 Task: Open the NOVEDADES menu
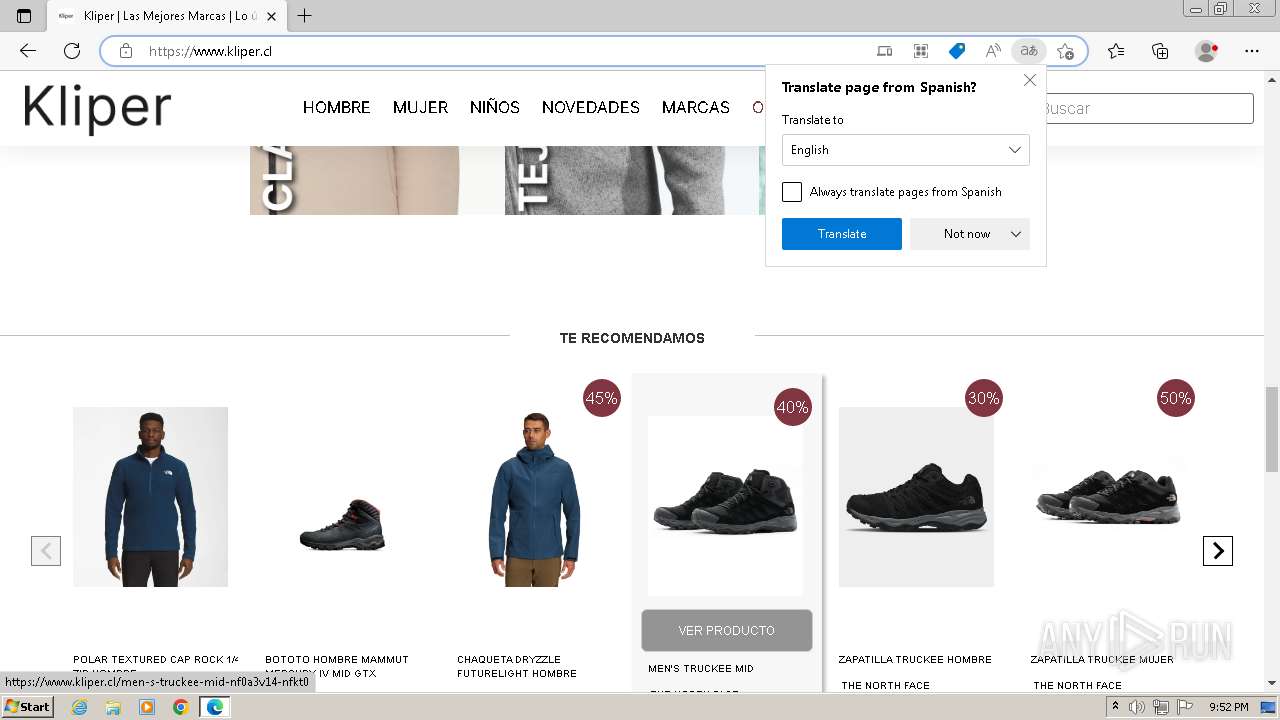coord(591,108)
